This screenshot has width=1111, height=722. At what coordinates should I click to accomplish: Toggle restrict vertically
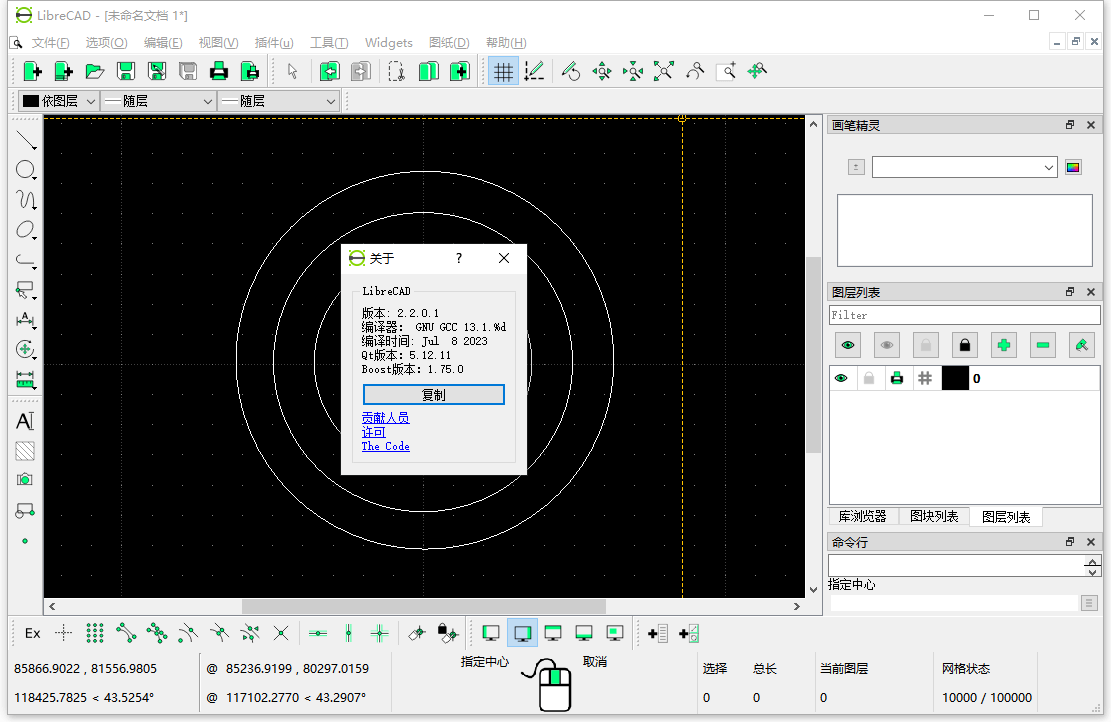[349, 633]
